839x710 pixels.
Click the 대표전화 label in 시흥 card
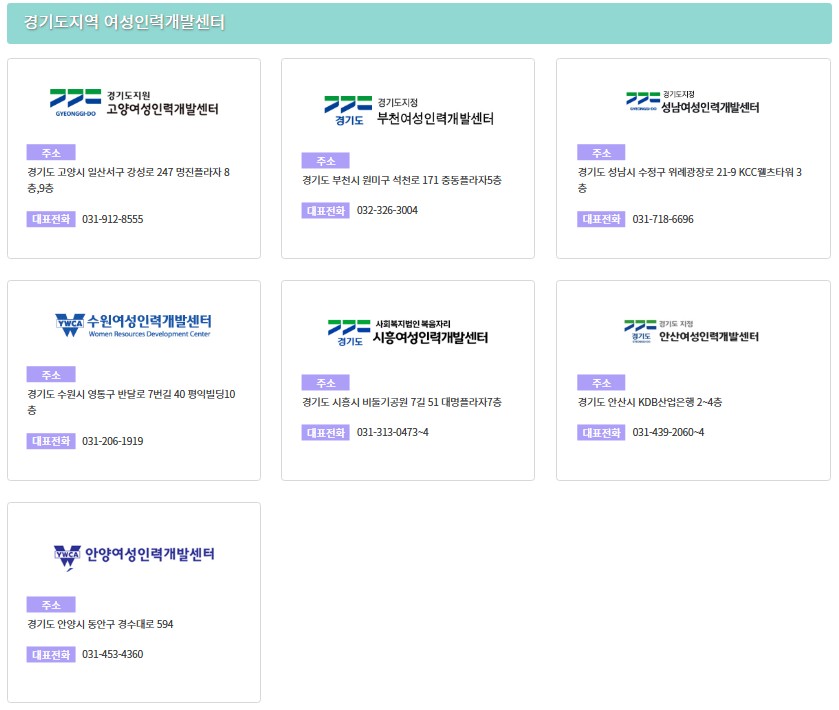[325, 432]
